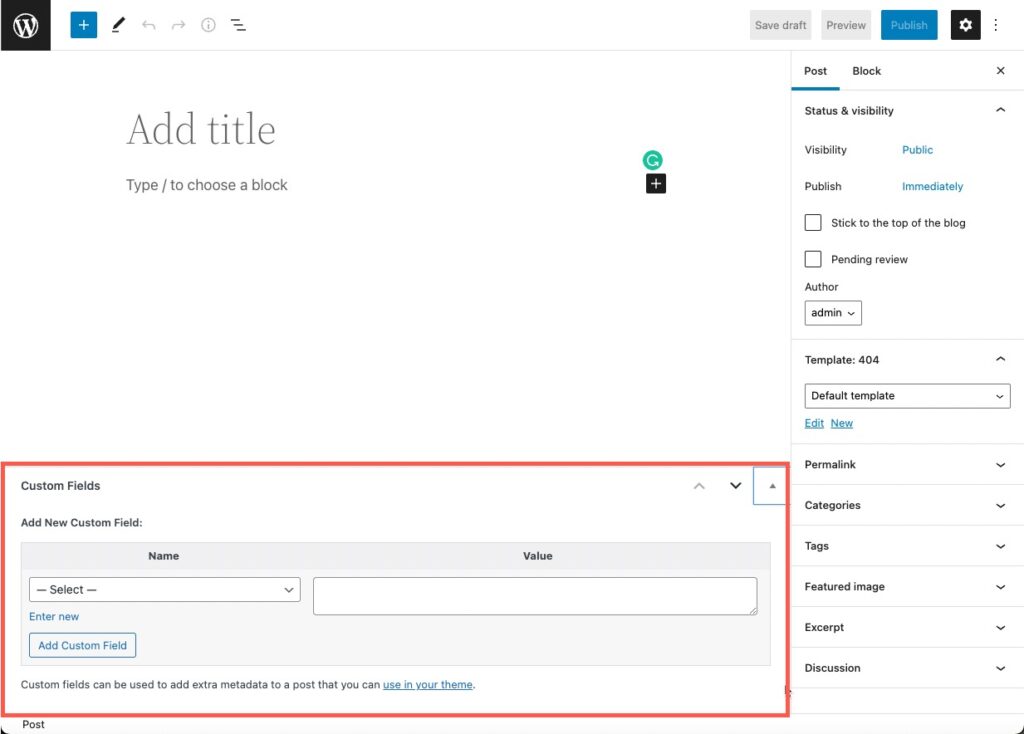Click the Undo arrow icon
The image size is (1024, 734).
point(149,24)
